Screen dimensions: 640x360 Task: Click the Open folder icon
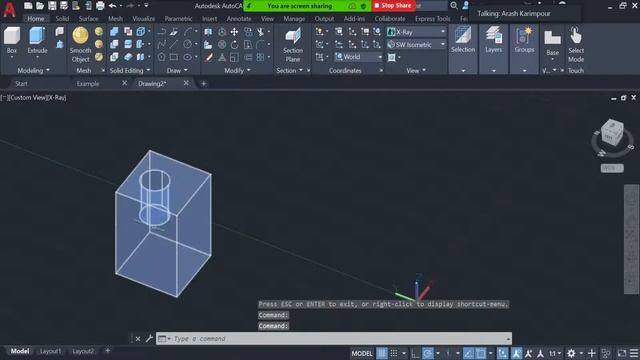click(x=40, y=6)
